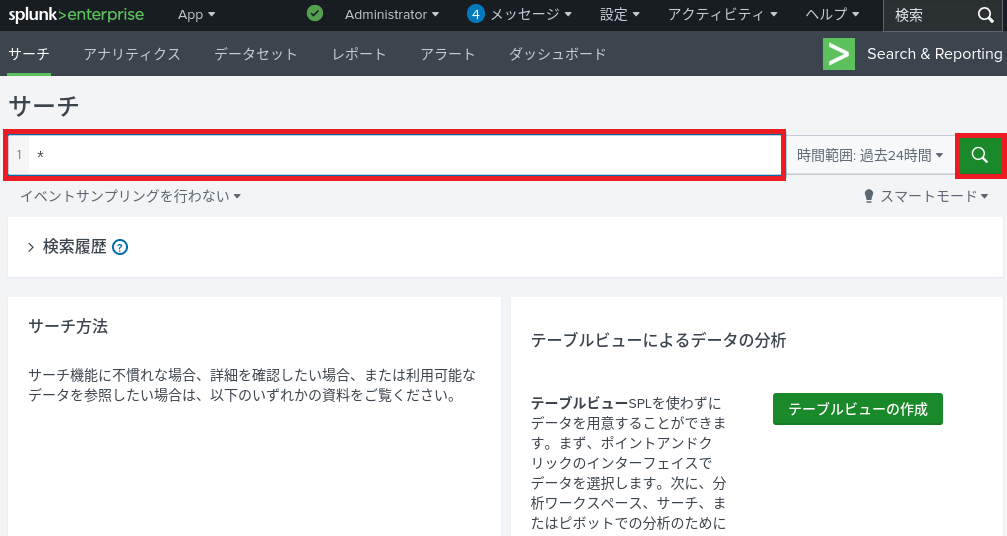1007x536 pixels.
Task: Open the 時間範囲 過去24時間 time picker
Action: pyautogui.click(x=870, y=155)
